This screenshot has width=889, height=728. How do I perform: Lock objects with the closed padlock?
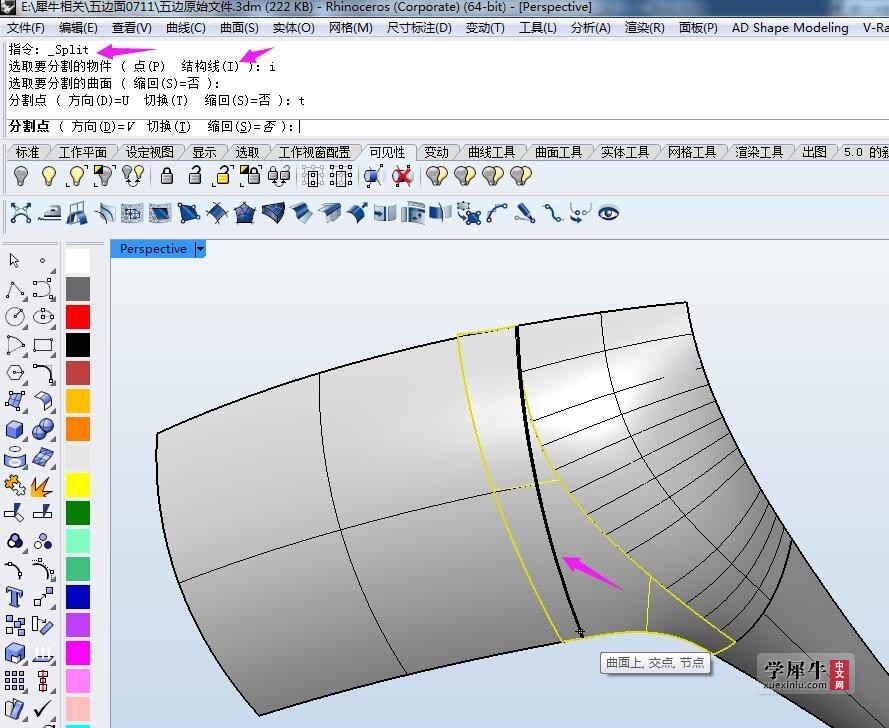(167, 176)
